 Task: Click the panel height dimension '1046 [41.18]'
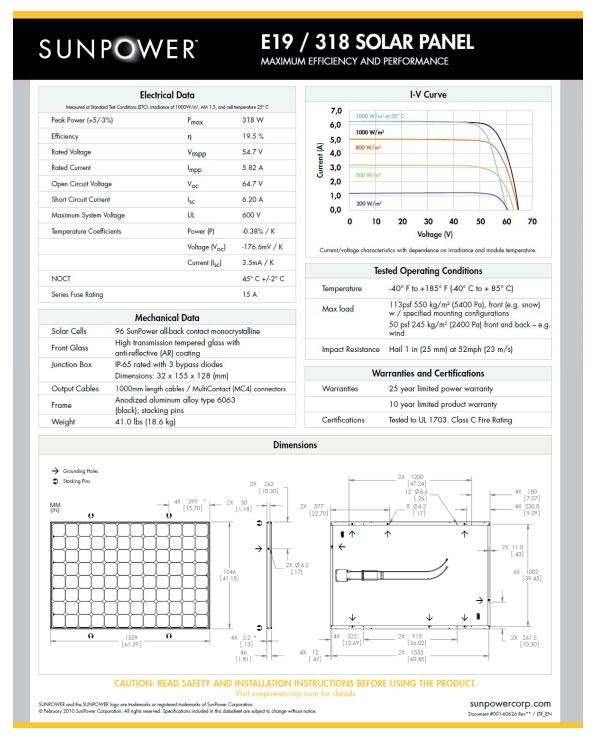click(x=230, y=575)
